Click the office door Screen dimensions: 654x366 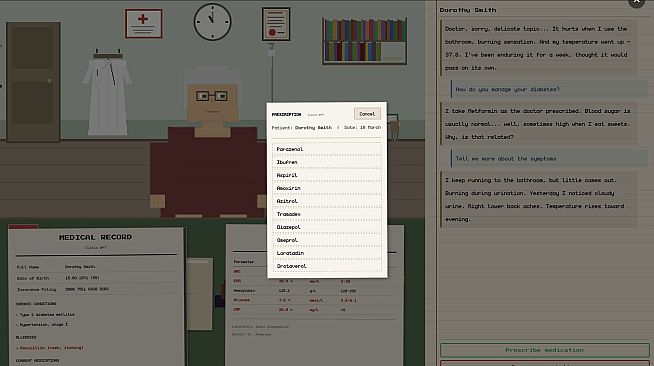click(33, 82)
